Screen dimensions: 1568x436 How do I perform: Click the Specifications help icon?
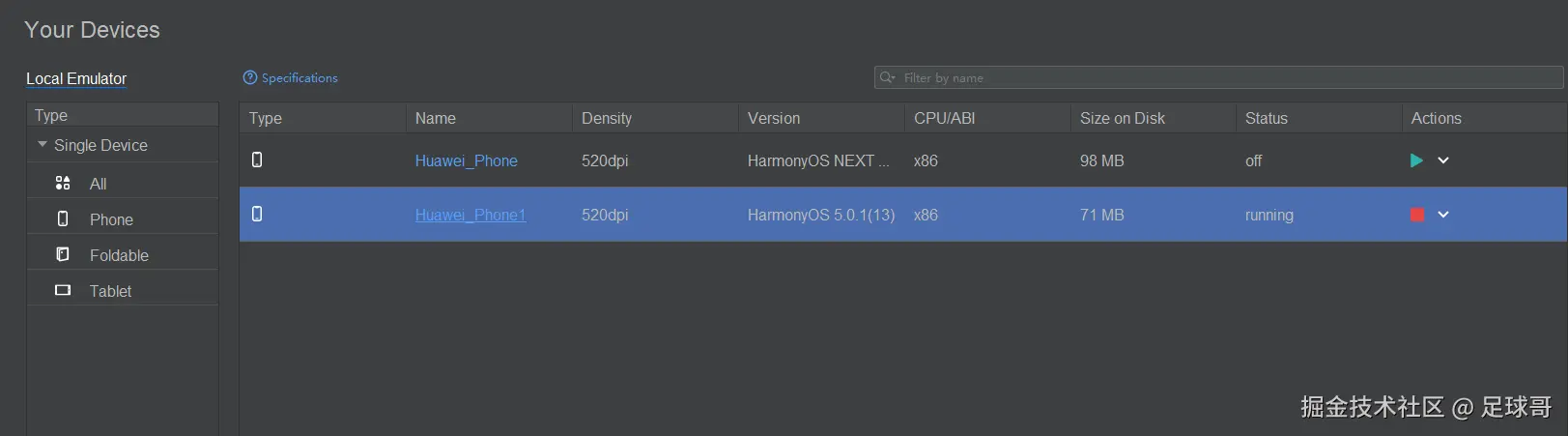pyautogui.click(x=250, y=77)
